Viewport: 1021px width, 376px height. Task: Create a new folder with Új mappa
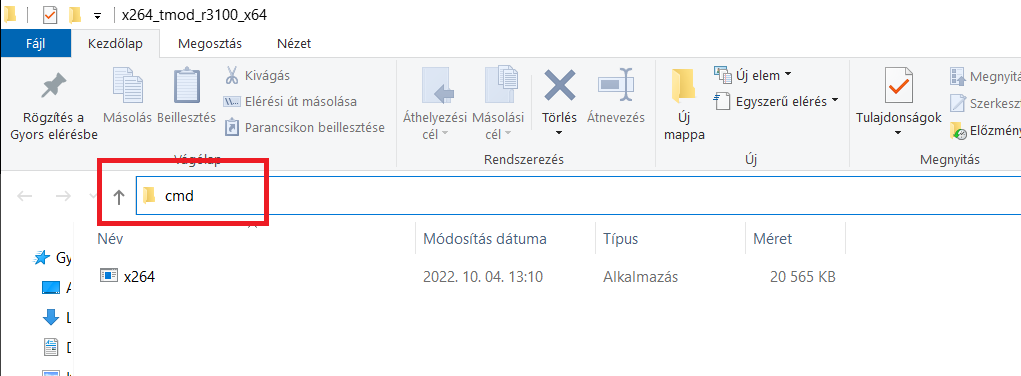point(683,105)
